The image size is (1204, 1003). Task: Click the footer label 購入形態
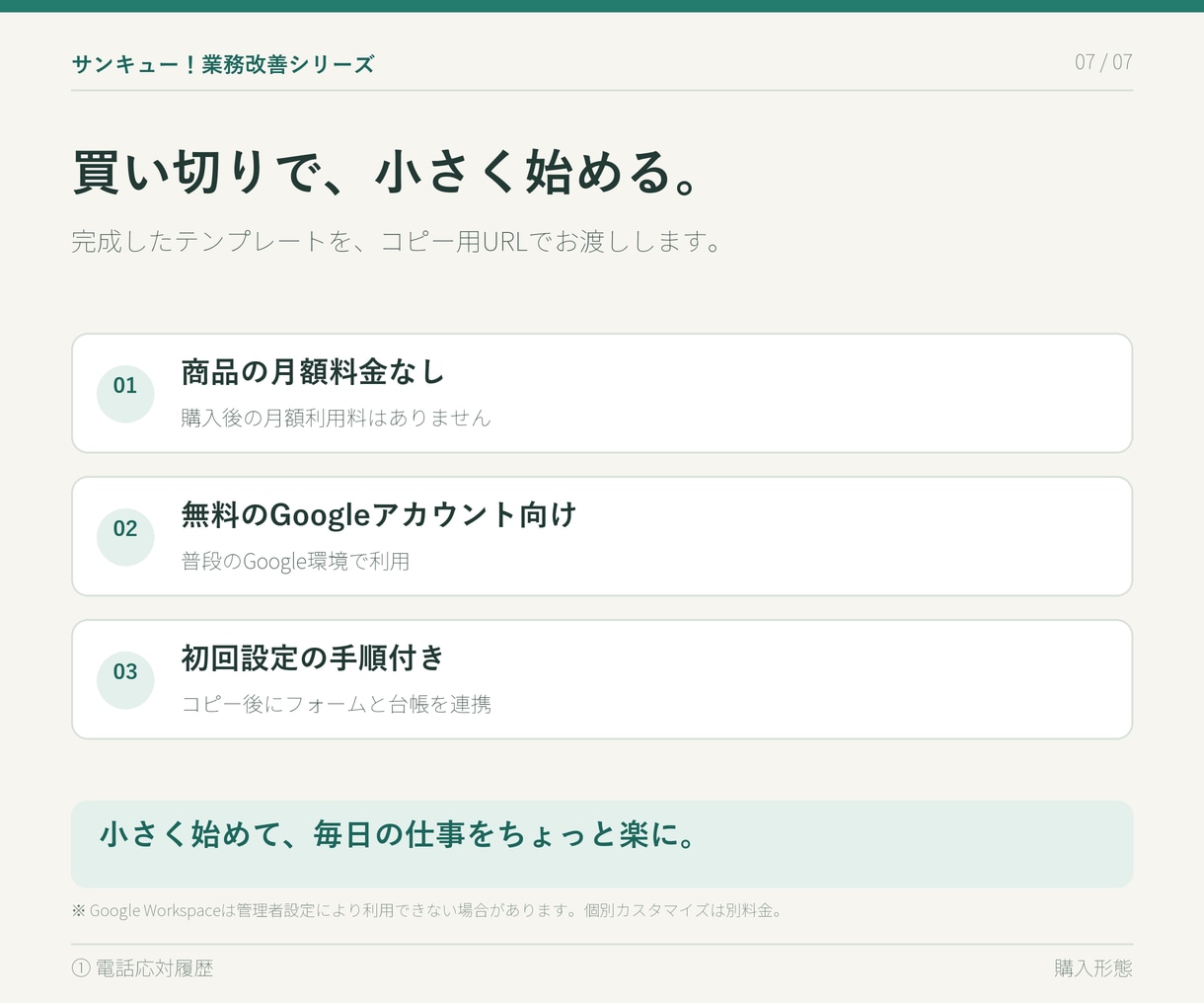(x=1093, y=968)
